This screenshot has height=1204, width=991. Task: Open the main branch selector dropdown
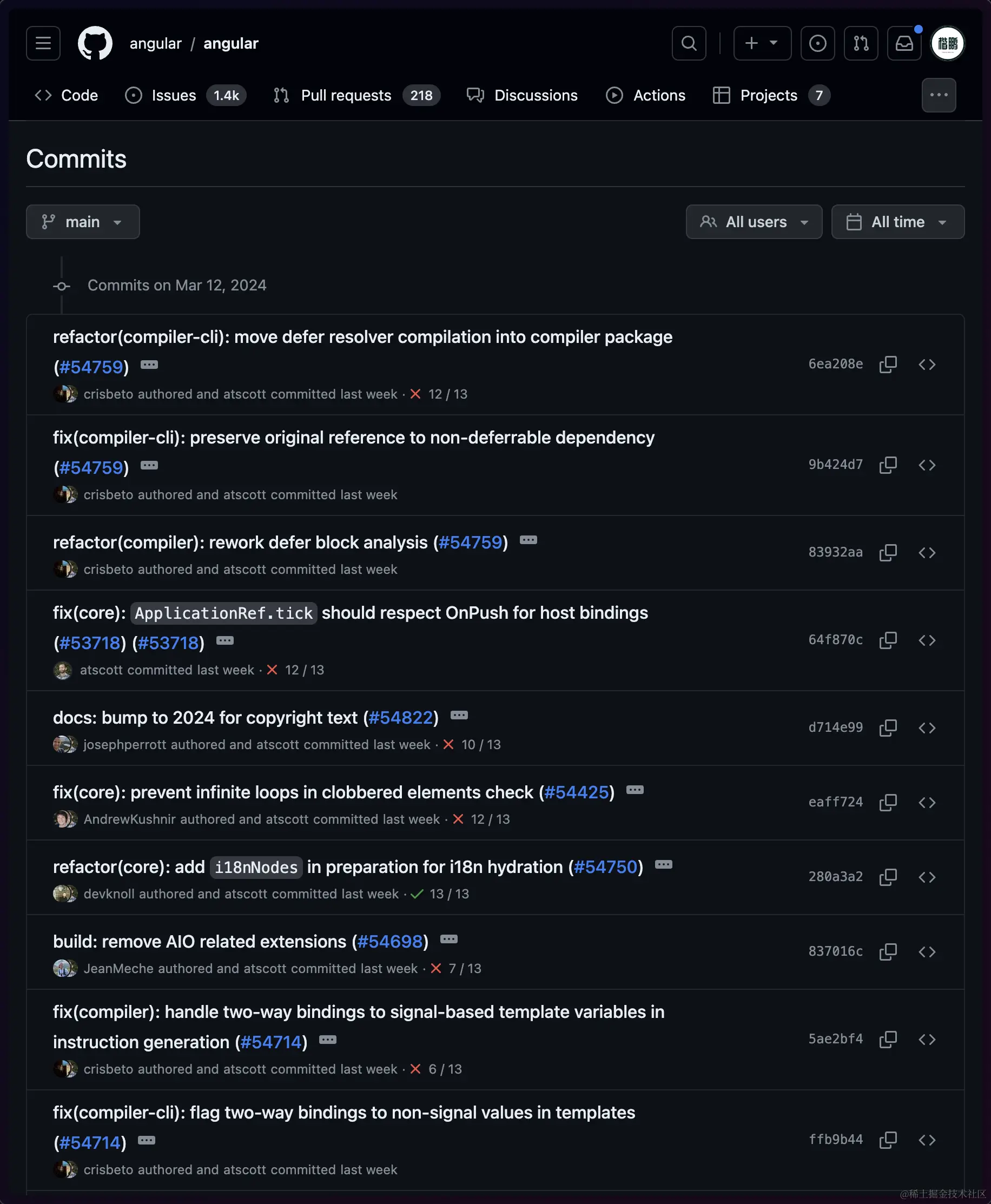(x=83, y=222)
